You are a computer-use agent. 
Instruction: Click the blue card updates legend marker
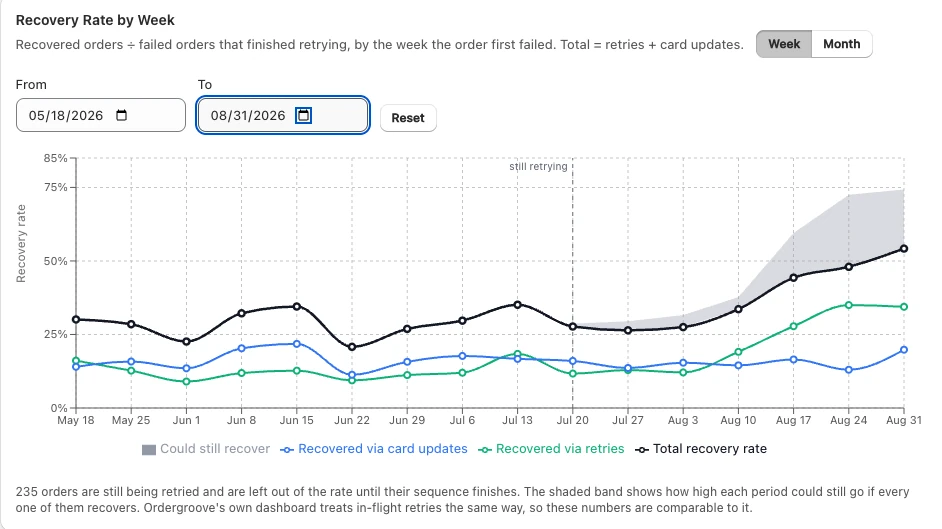coord(287,450)
